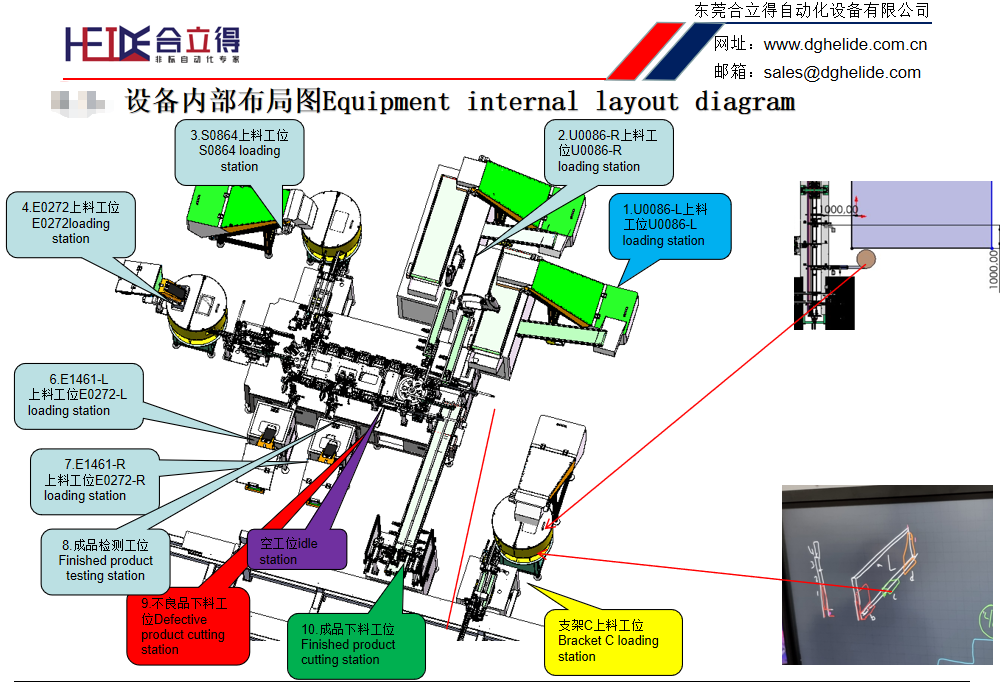Click the dimension drawing with 1000.00 label
The width and height of the screenshot is (1005, 682).
tap(896, 255)
